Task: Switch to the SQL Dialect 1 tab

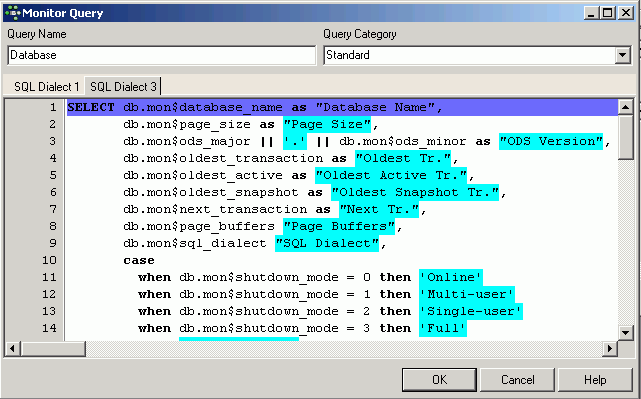Action: 46,87
